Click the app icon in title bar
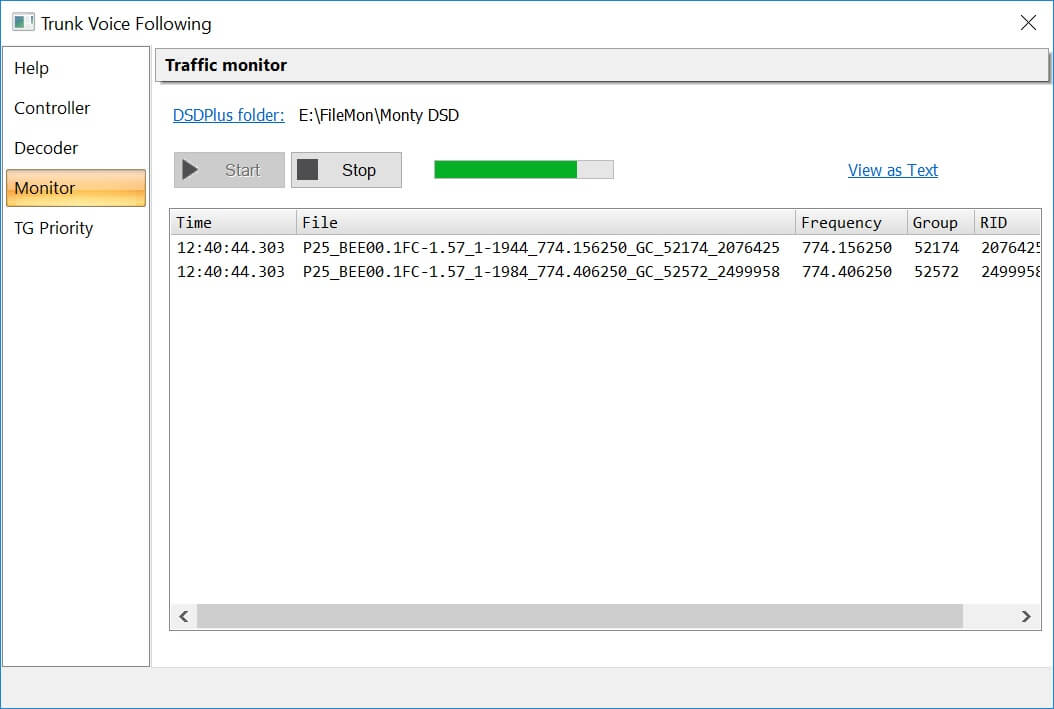 (x=23, y=22)
